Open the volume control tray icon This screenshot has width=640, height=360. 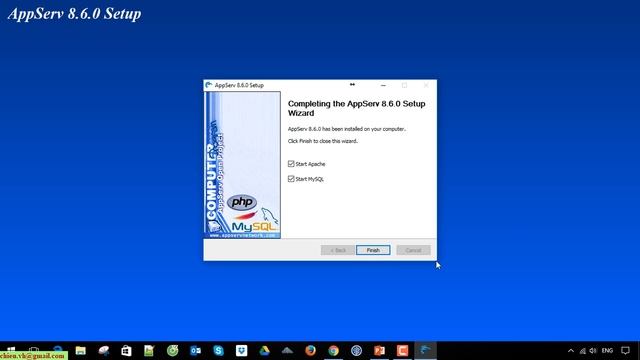point(593,351)
